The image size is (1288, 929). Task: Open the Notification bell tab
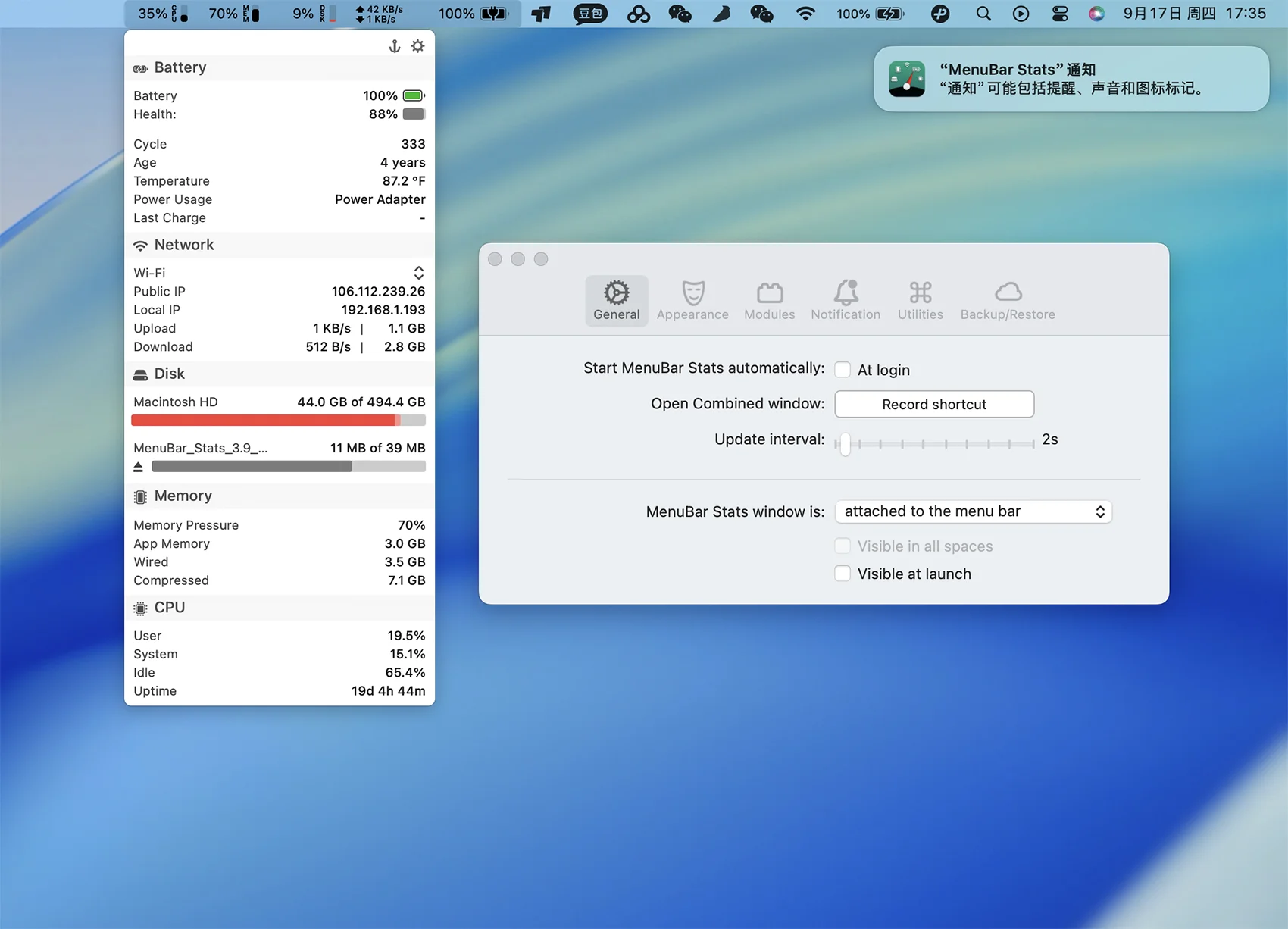pos(846,301)
